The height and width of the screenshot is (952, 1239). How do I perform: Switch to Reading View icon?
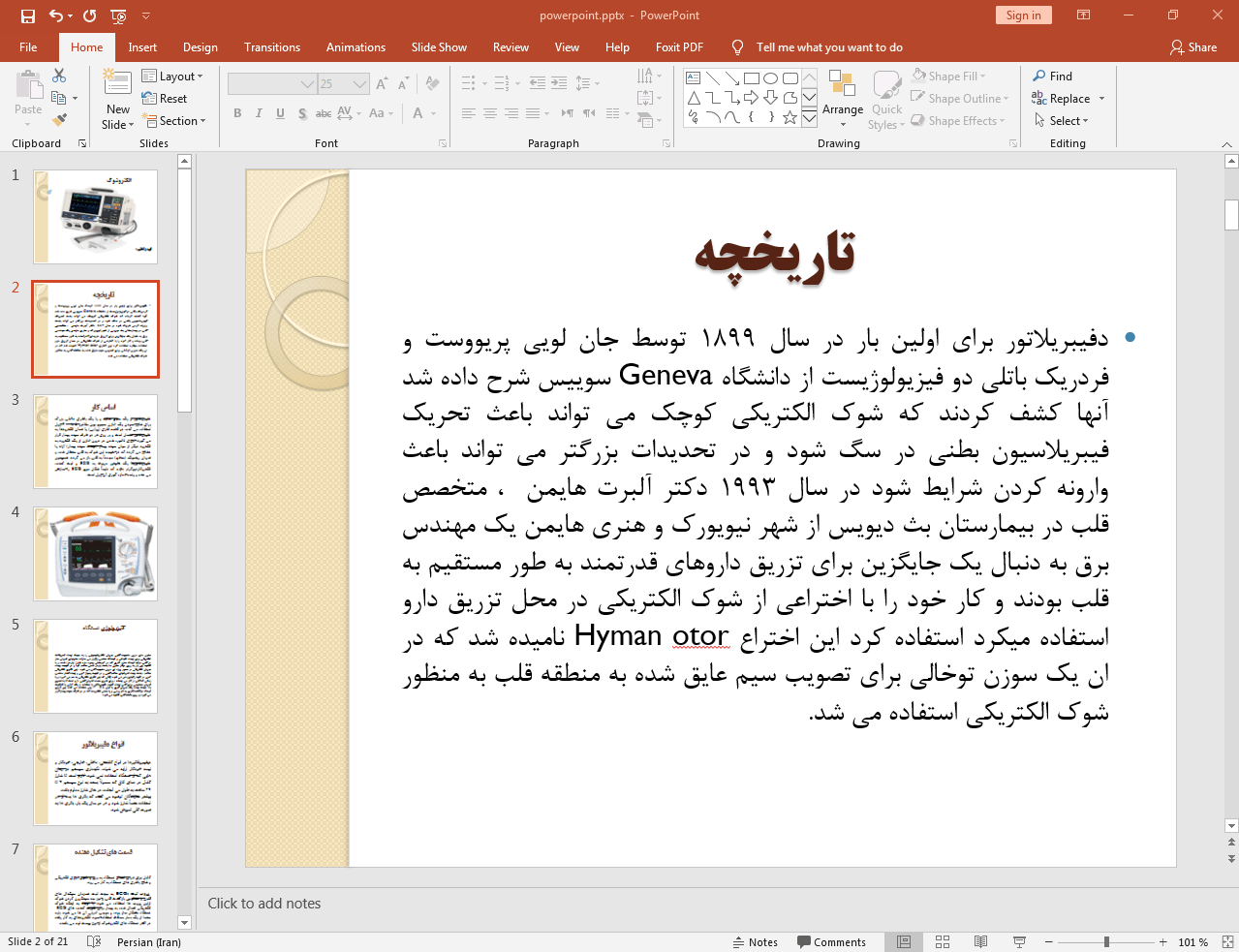(980, 942)
